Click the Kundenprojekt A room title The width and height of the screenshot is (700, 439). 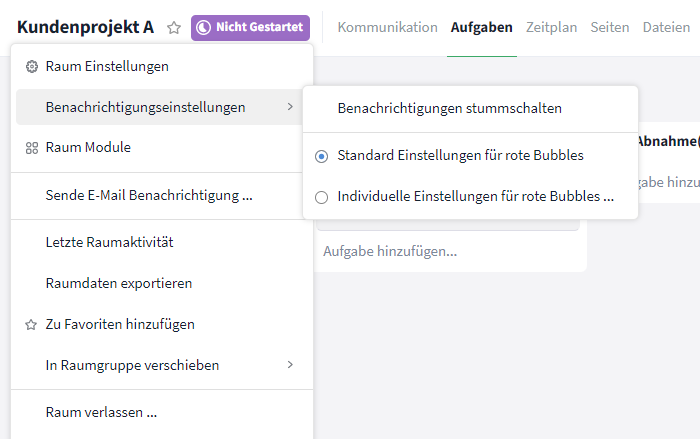click(x=85, y=27)
